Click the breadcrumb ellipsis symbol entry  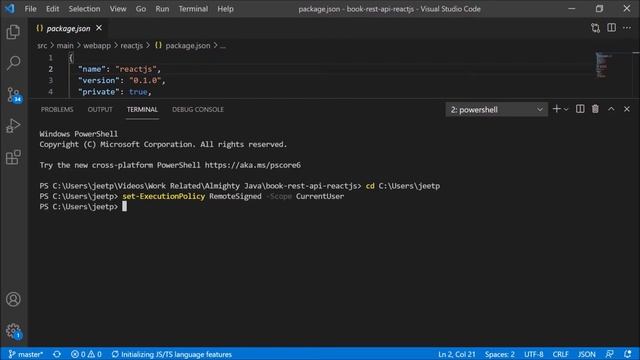[x=223, y=46]
